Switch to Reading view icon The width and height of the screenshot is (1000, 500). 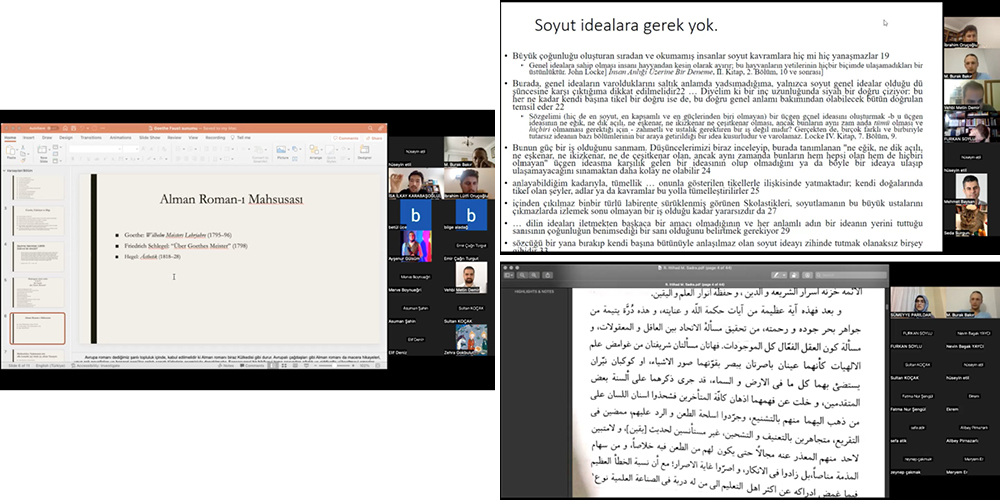(295, 365)
